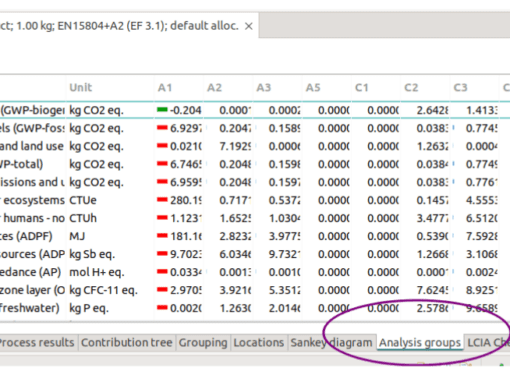The width and height of the screenshot is (510, 382).
Task: Open the Sankey diagram tab
Action: tap(331, 343)
